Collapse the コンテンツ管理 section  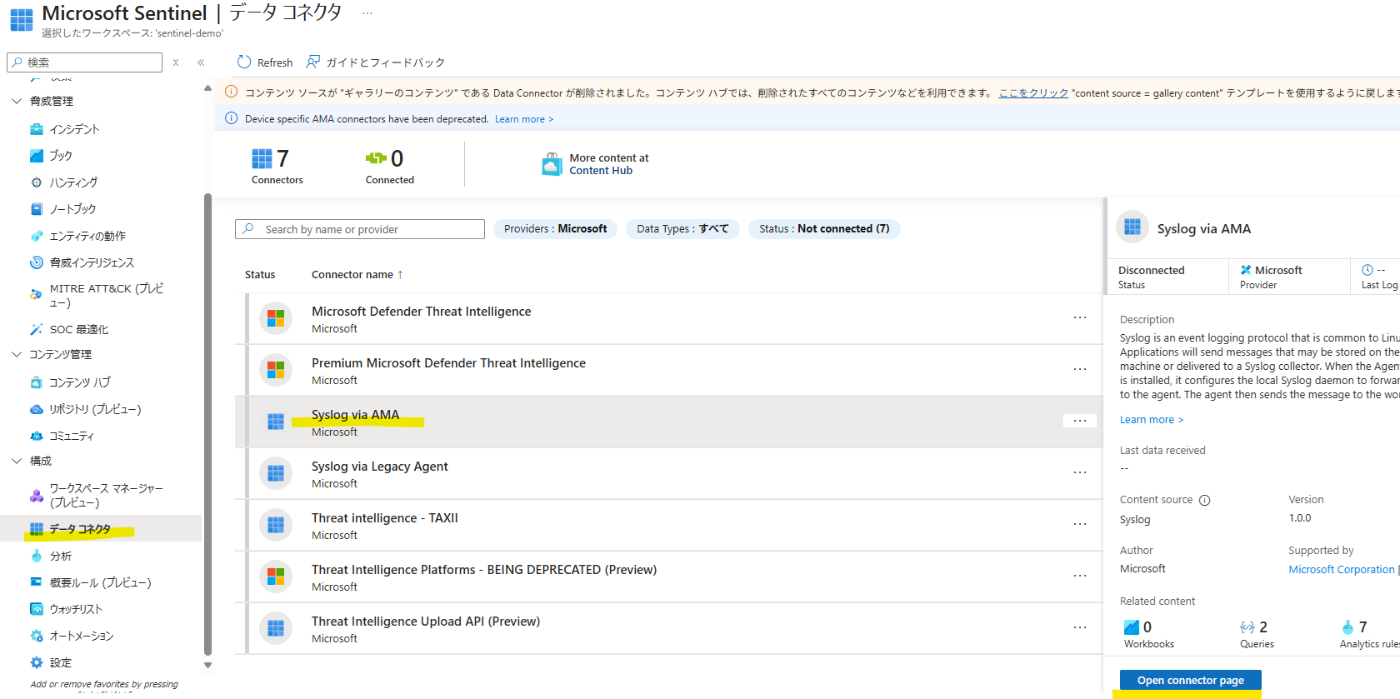coord(16,354)
